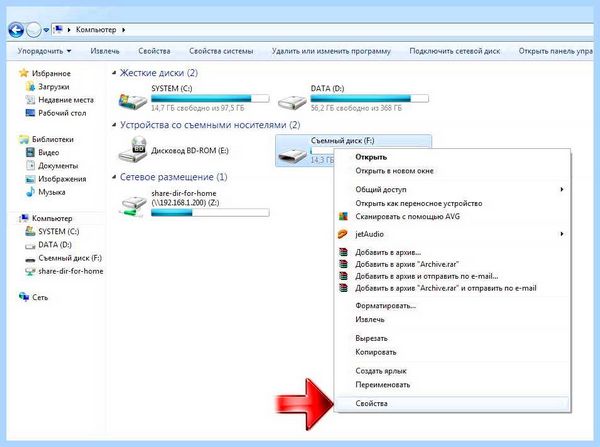
Task: Choose Сканировать с помощью AVG
Action: 452,216
